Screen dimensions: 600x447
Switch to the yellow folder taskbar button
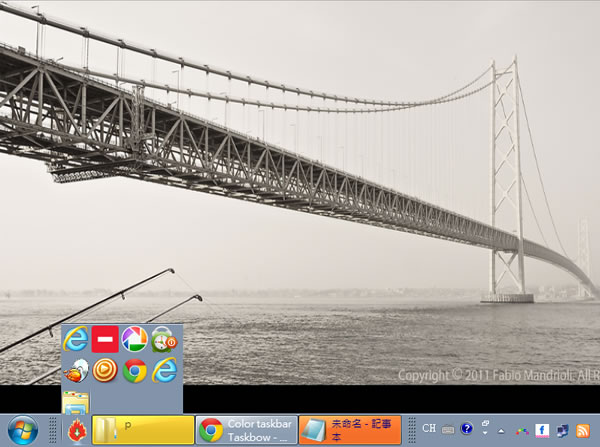pos(142,430)
